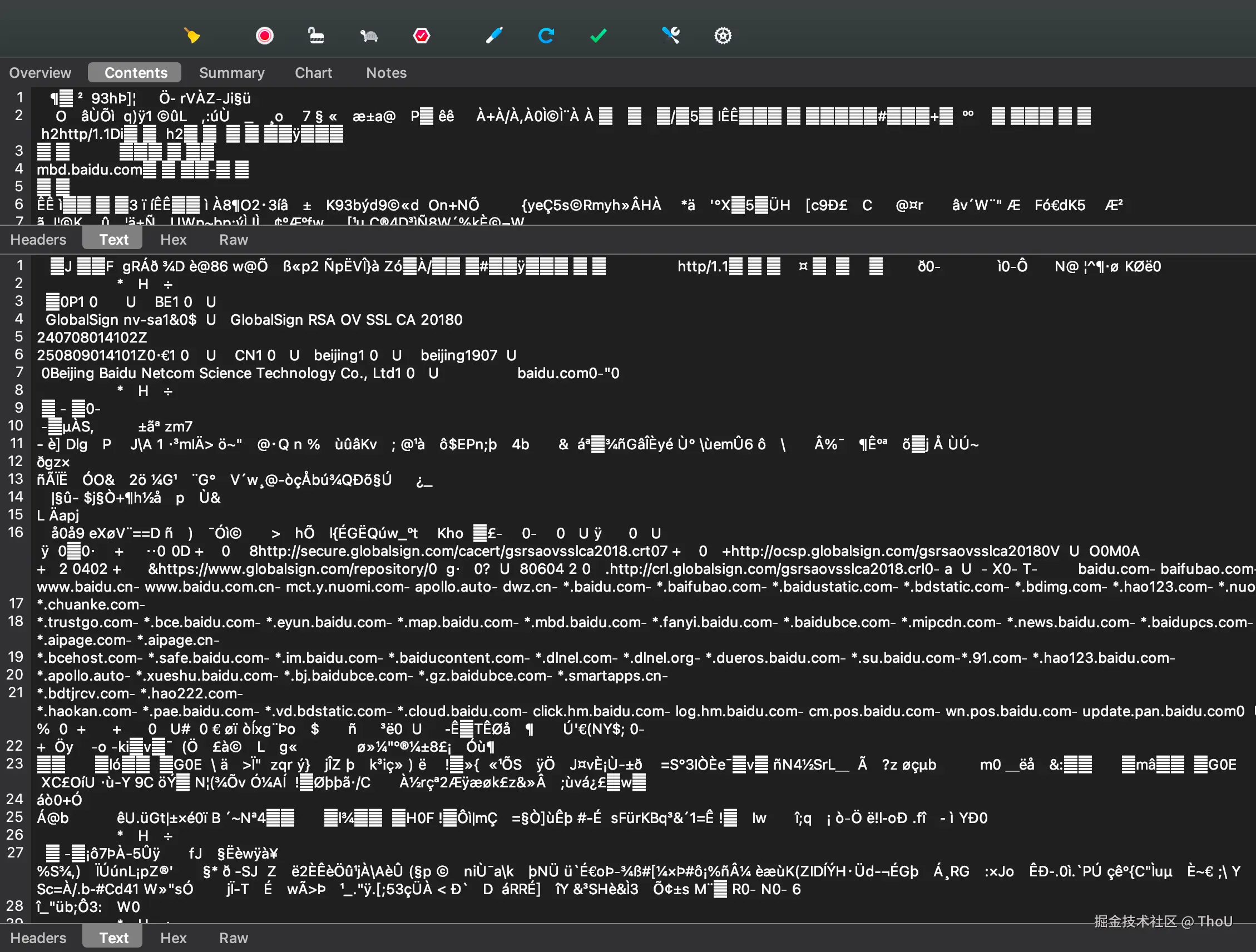1256x952 pixels.
Task: Click the blue pen Compose icon
Action: click(494, 36)
